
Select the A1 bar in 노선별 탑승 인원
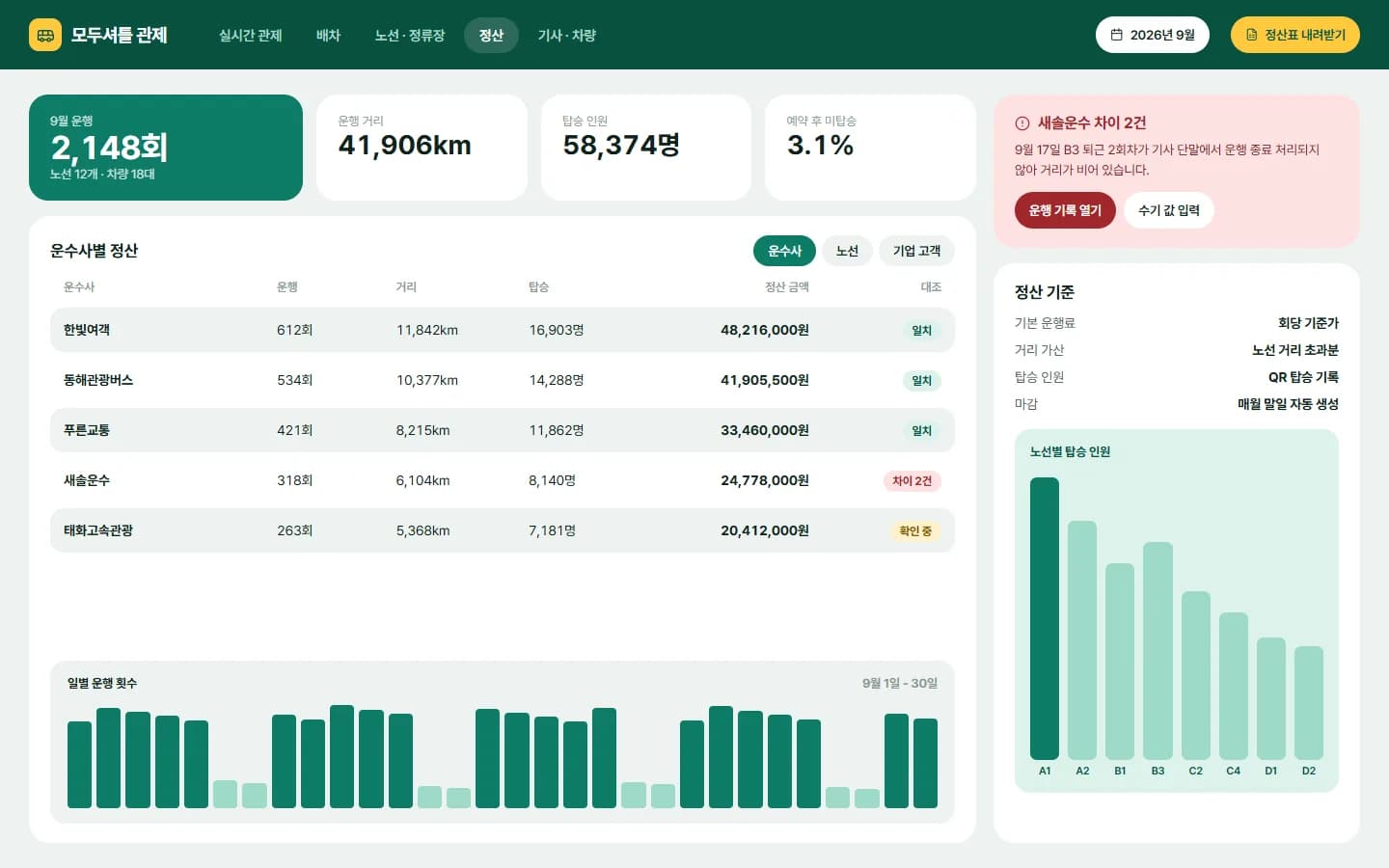pos(1045,618)
